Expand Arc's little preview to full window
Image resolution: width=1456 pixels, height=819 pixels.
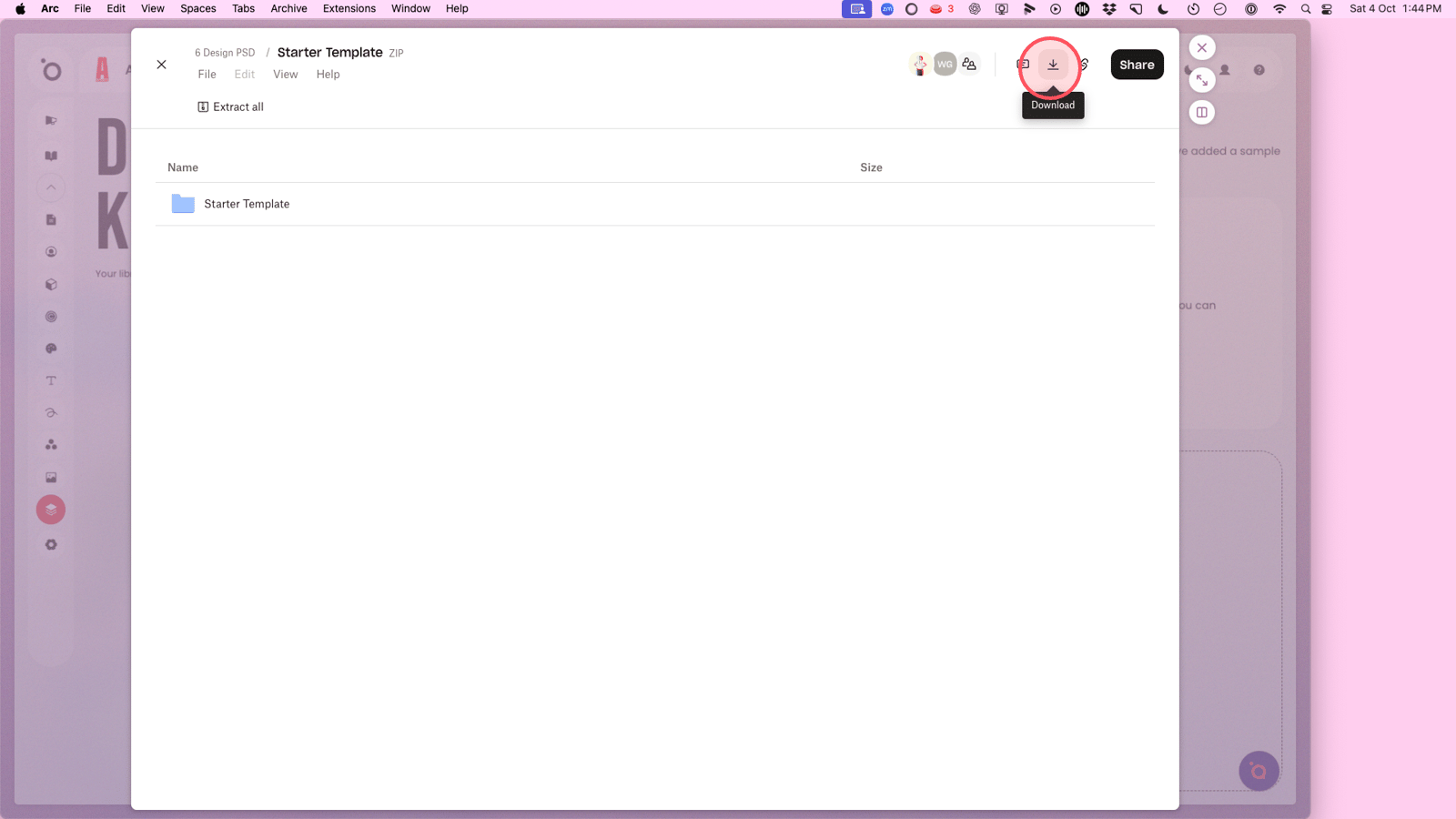tap(1202, 80)
